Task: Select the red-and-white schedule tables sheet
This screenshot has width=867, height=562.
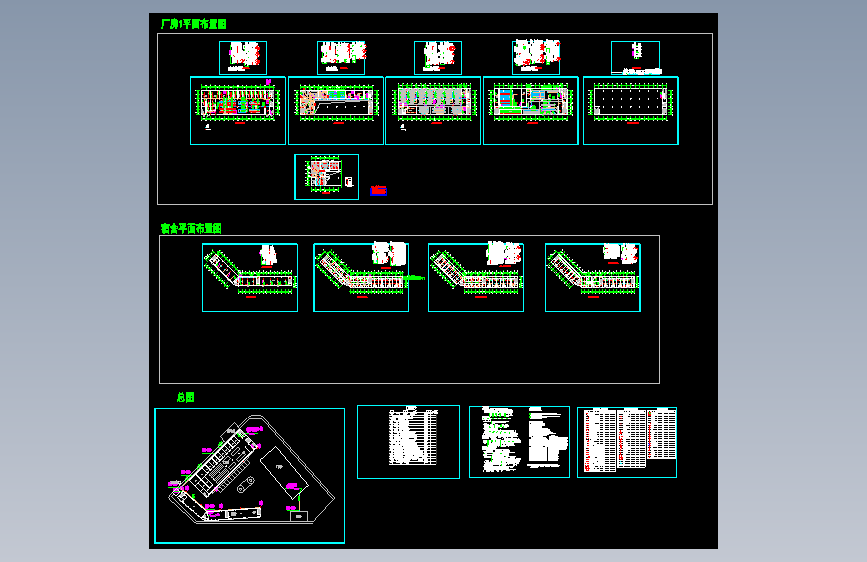Action: coord(627,443)
